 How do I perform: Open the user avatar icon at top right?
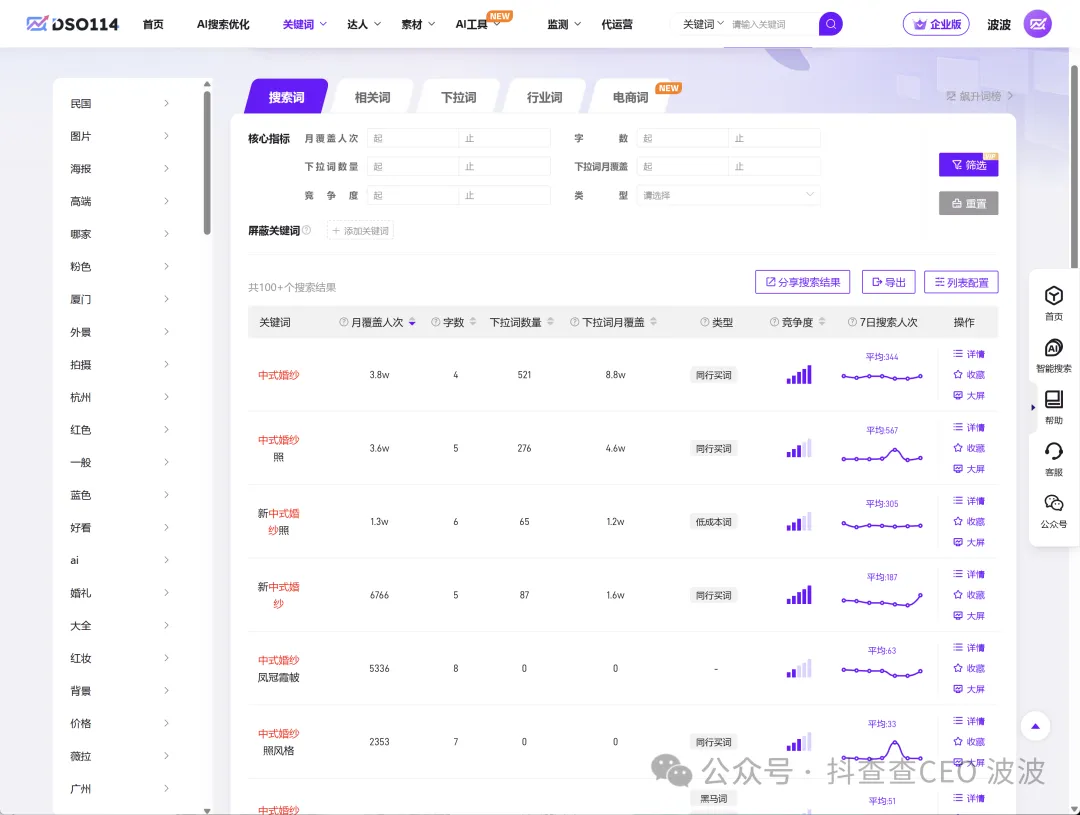click(1037, 24)
